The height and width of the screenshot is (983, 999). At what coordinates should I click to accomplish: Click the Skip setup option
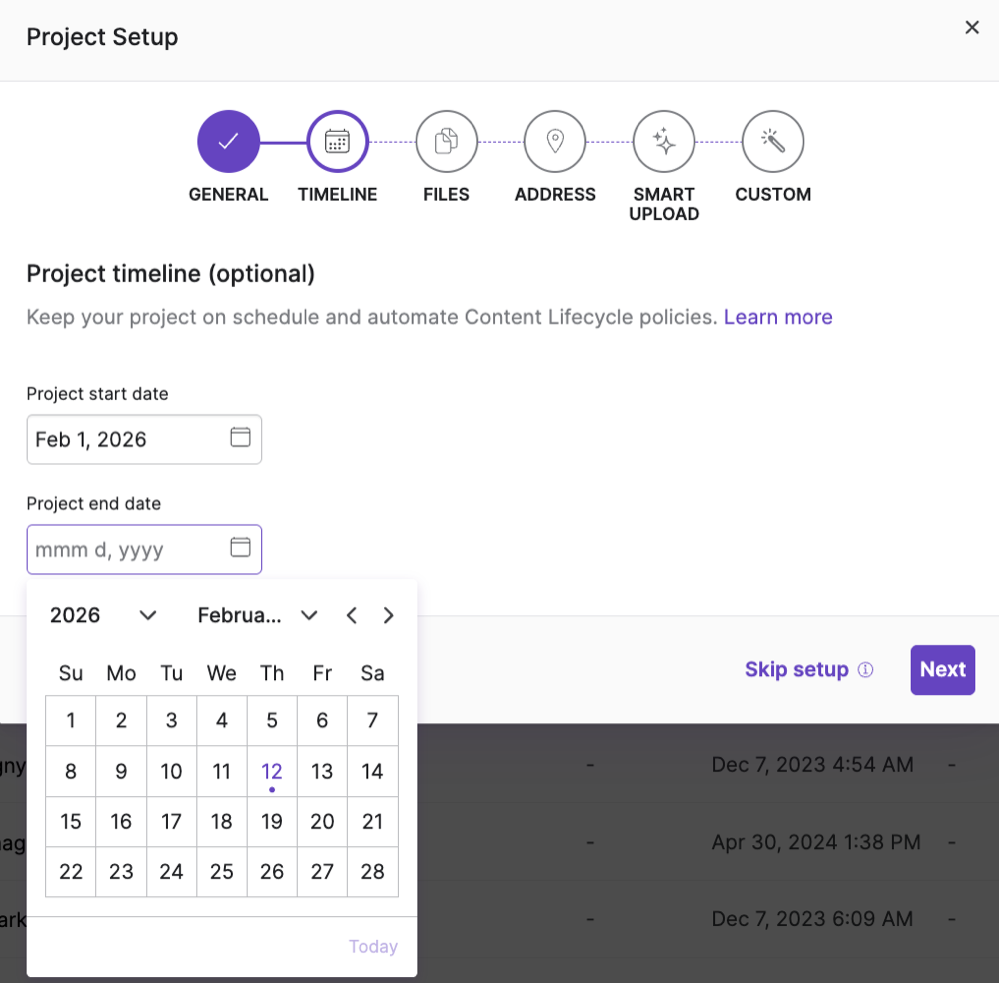795,669
